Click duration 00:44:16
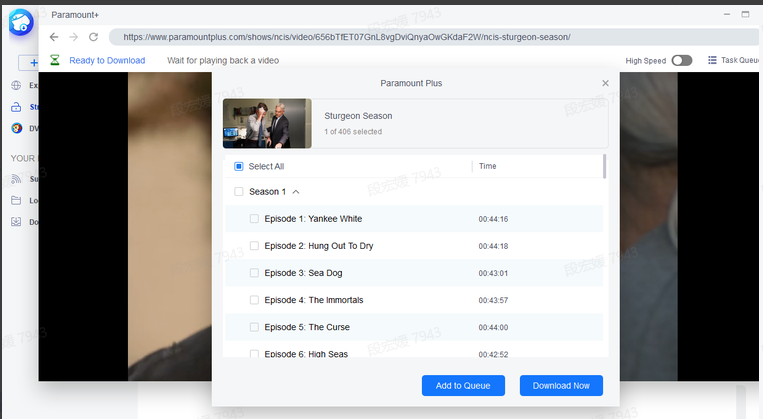The height and width of the screenshot is (419, 763). [x=493, y=219]
